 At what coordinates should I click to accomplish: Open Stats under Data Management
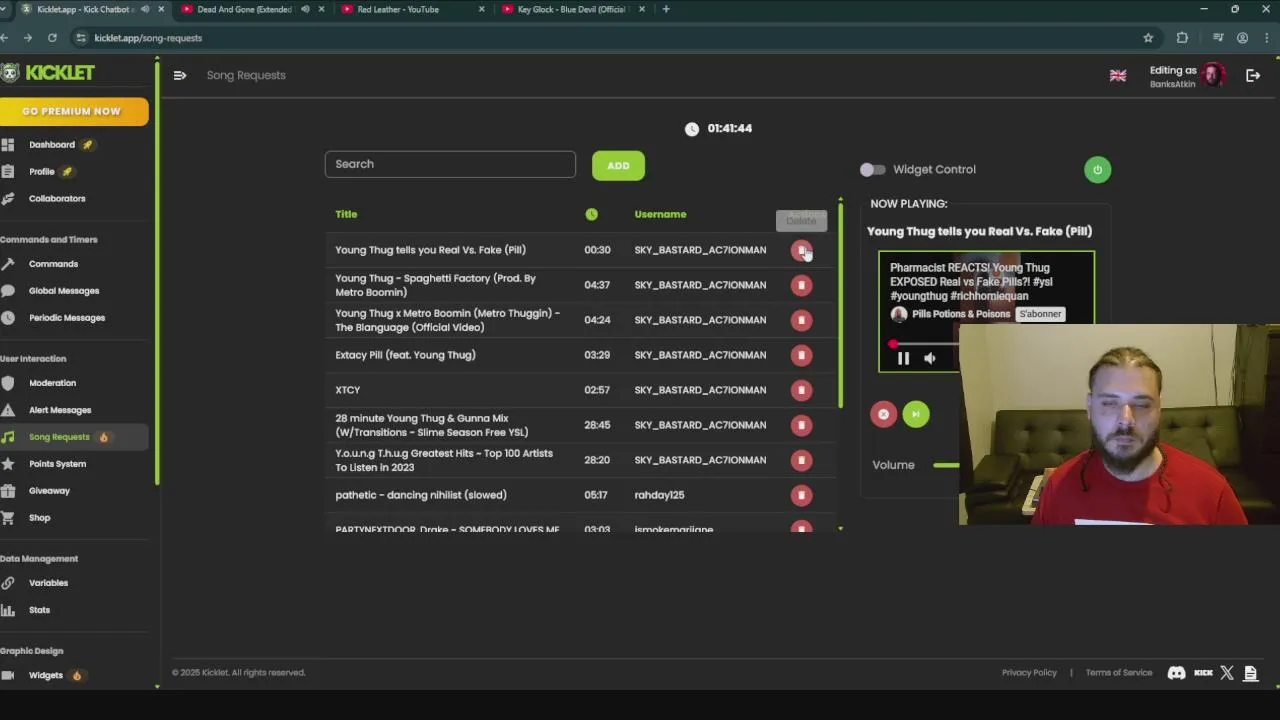(x=39, y=610)
